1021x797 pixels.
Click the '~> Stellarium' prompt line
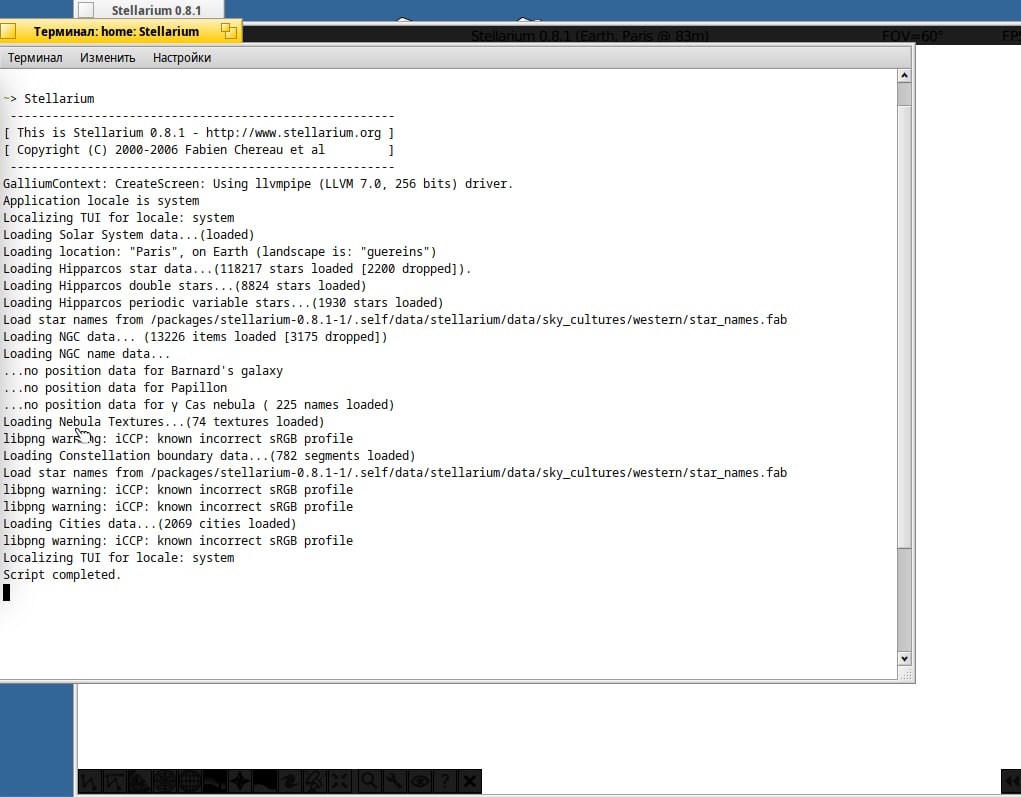click(49, 99)
